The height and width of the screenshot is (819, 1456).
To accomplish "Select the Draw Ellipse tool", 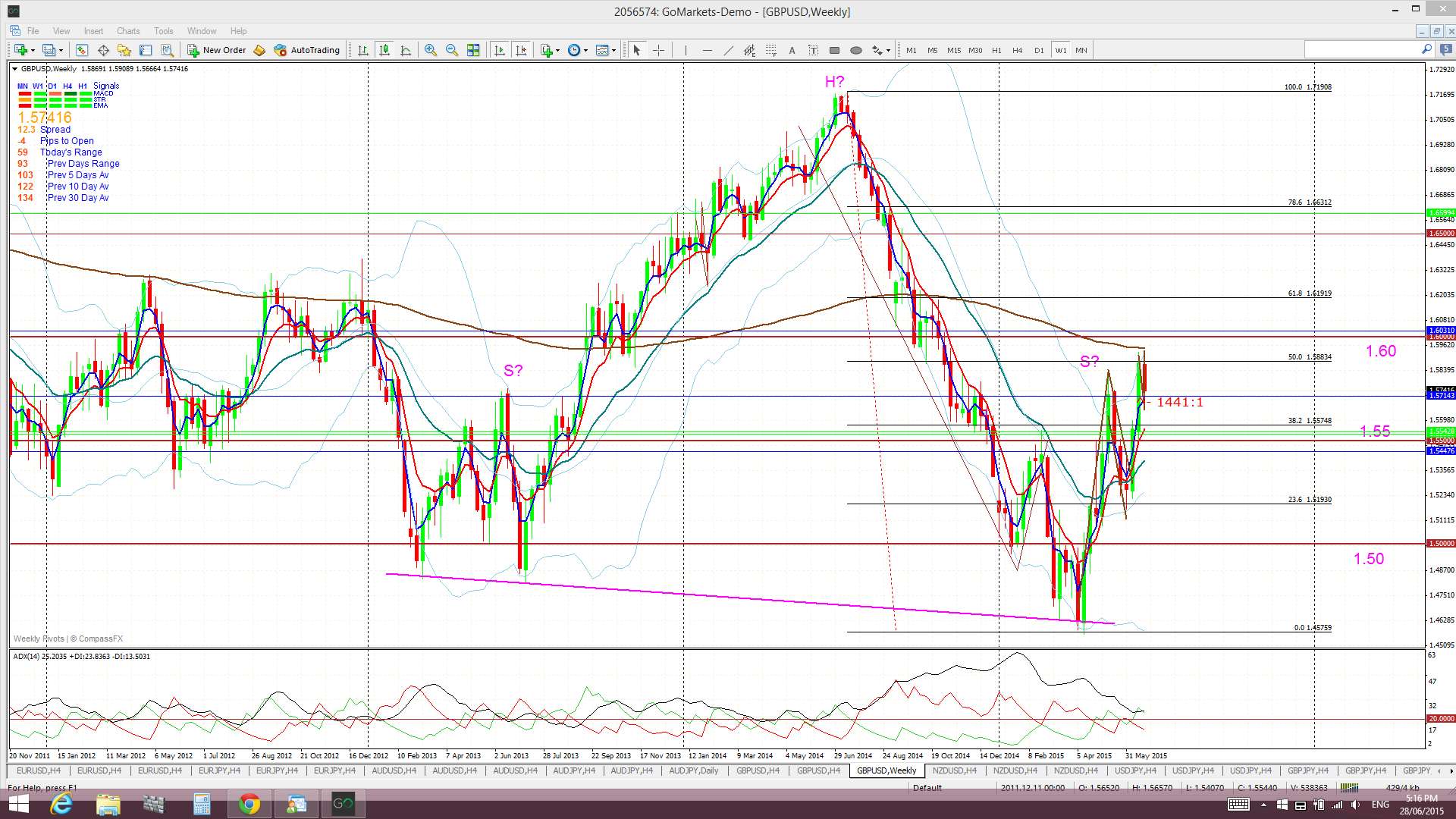I will coord(856,50).
